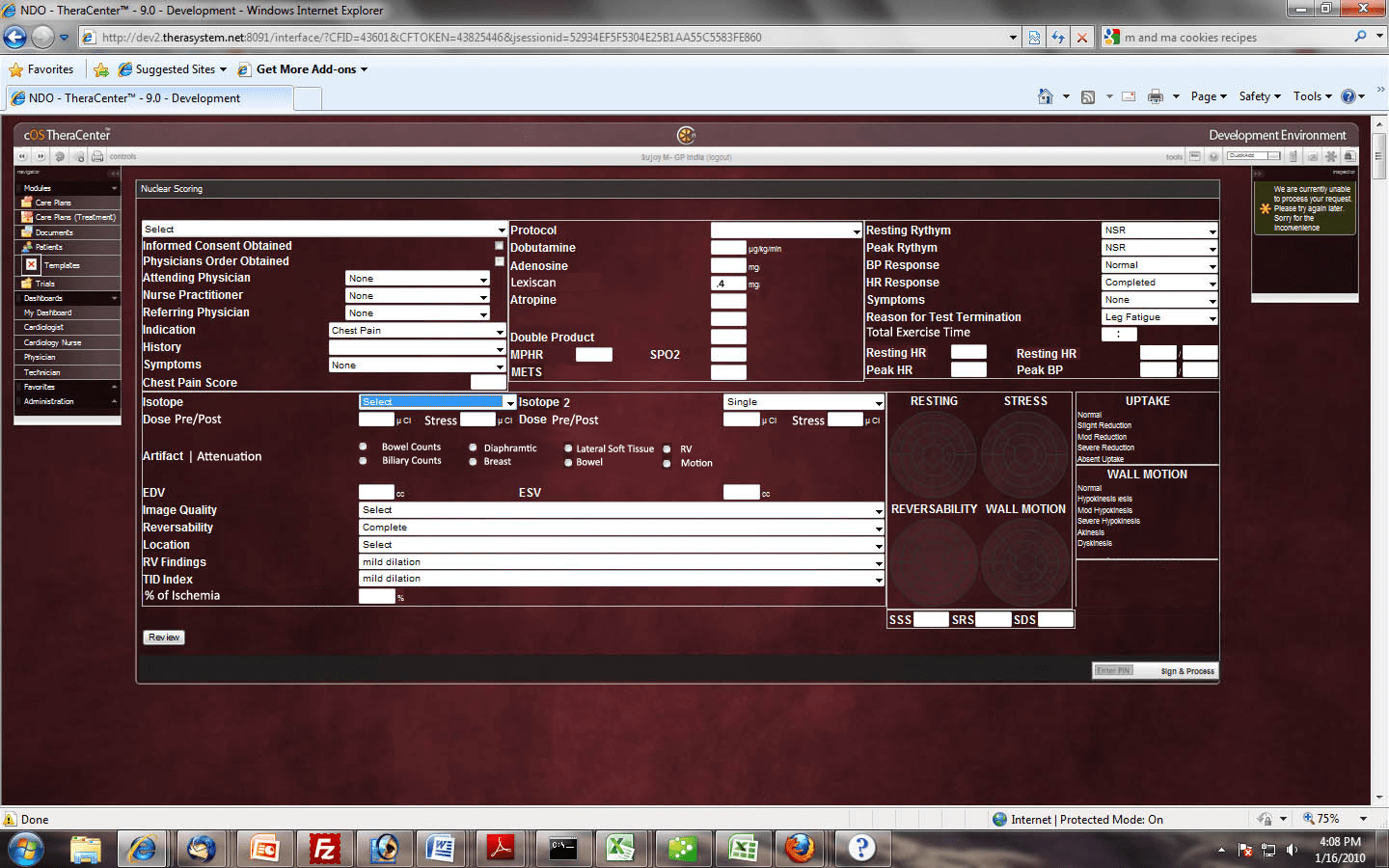
Task: Open the Attending Physician dropdown
Action: tap(418, 279)
